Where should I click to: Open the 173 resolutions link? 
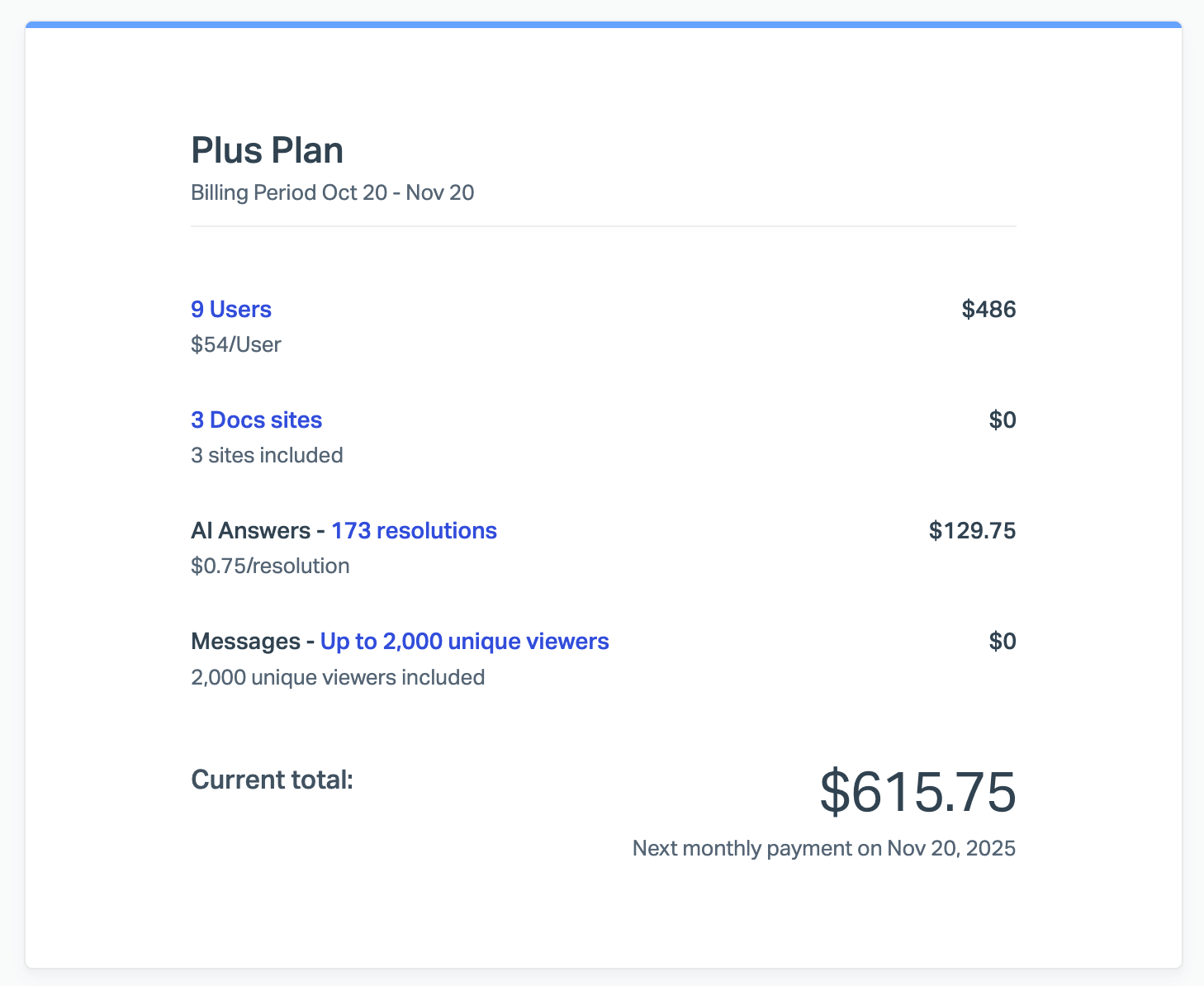414,531
